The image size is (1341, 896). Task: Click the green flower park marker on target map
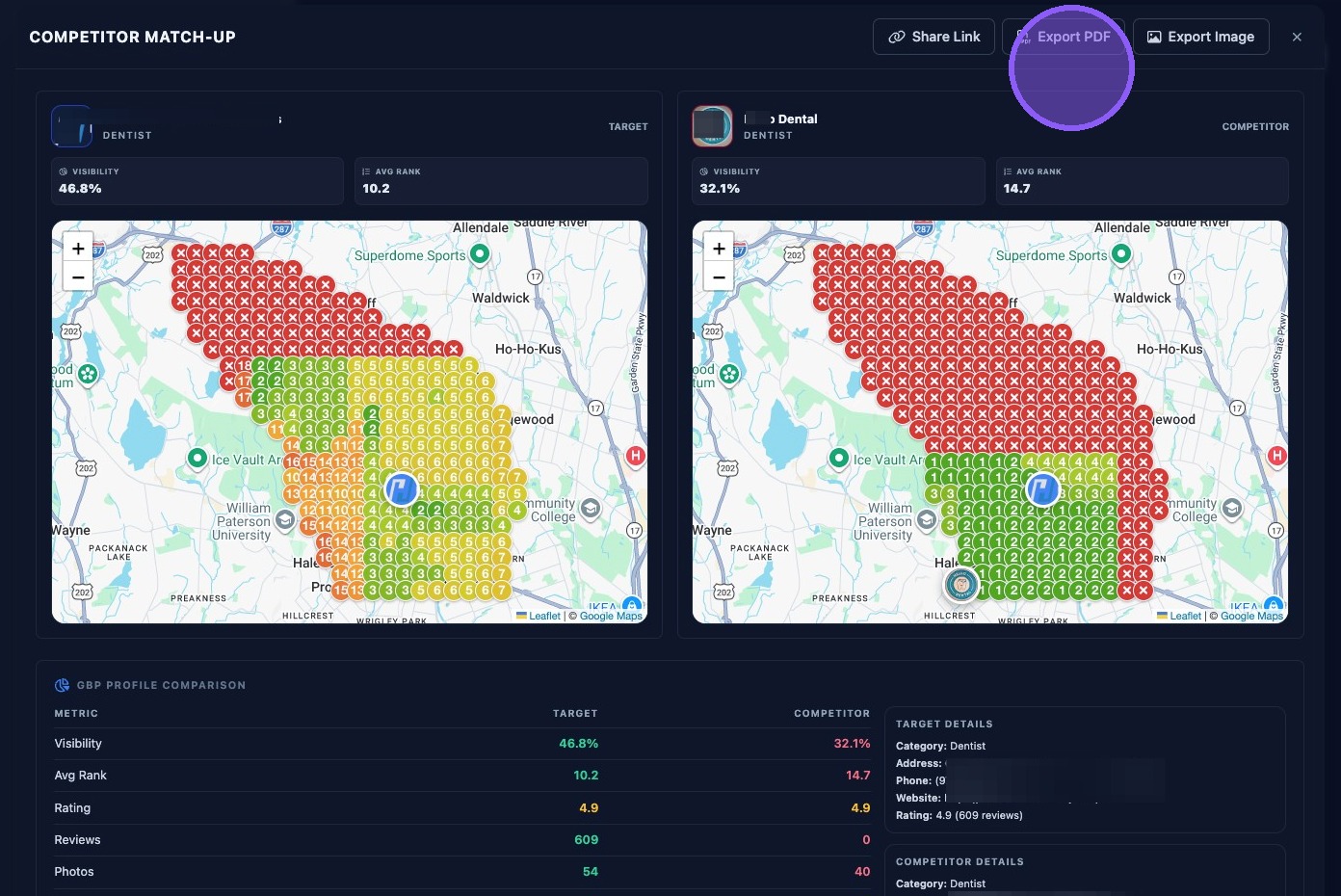(89, 374)
